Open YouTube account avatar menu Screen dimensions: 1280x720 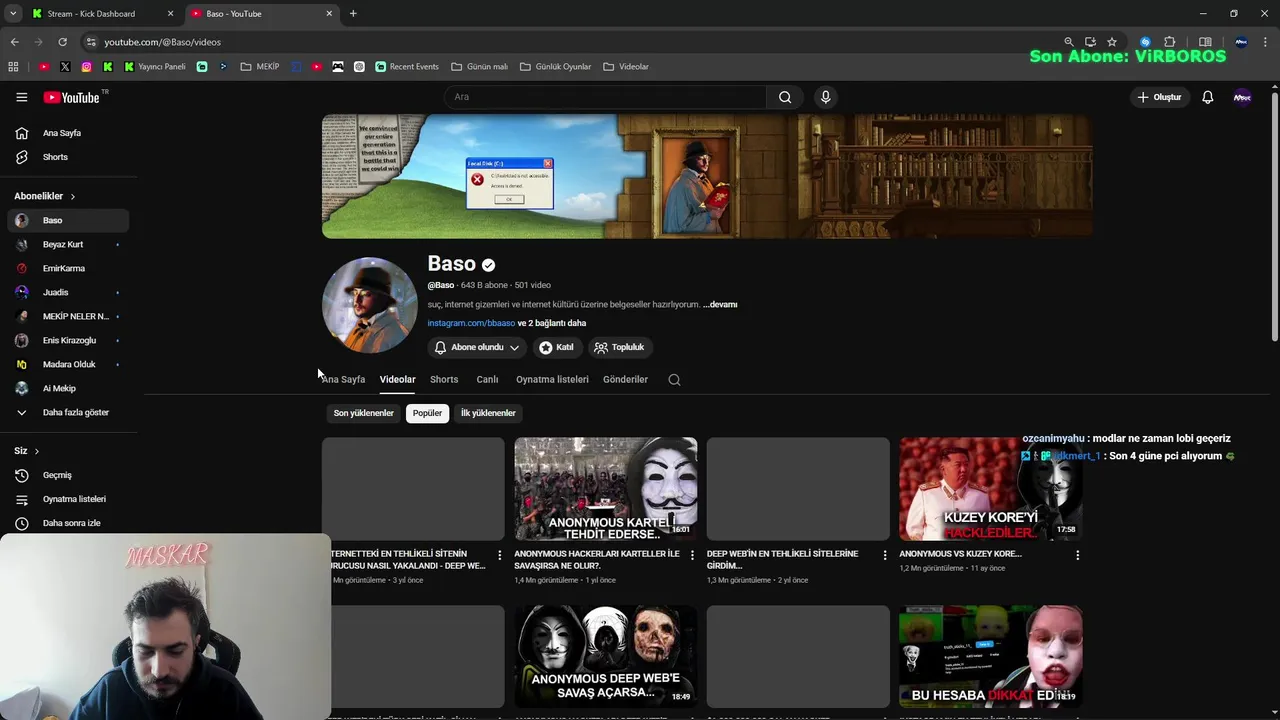[1242, 97]
